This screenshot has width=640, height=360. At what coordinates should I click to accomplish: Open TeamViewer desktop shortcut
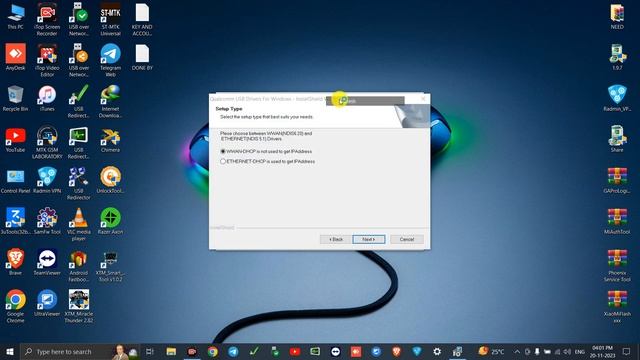[47, 262]
